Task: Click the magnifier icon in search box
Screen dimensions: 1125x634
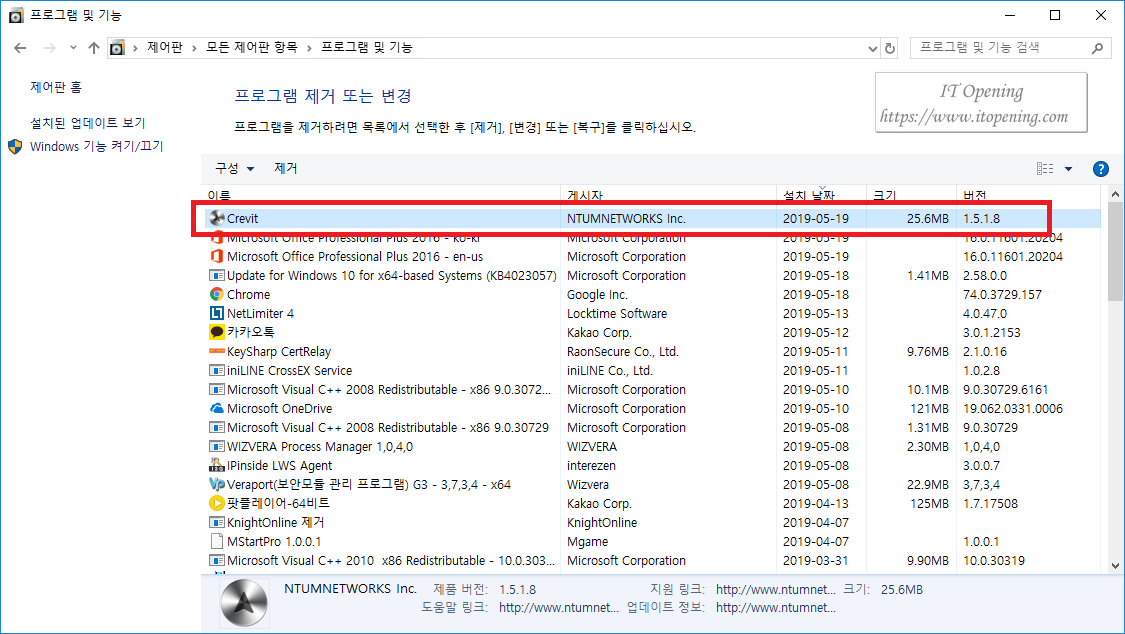Action: [1097, 48]
